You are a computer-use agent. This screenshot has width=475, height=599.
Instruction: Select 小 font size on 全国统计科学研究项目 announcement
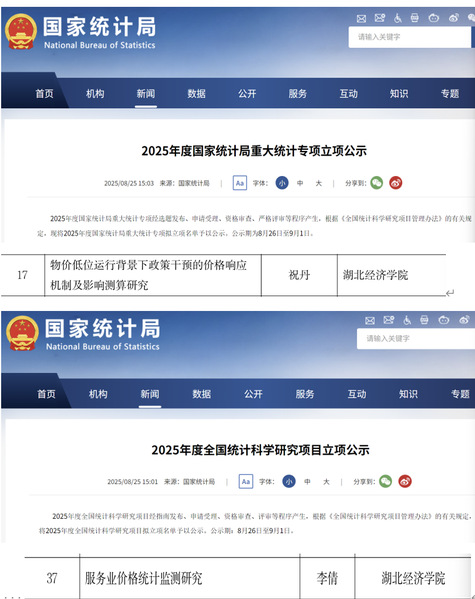click(x=289, y=481)
